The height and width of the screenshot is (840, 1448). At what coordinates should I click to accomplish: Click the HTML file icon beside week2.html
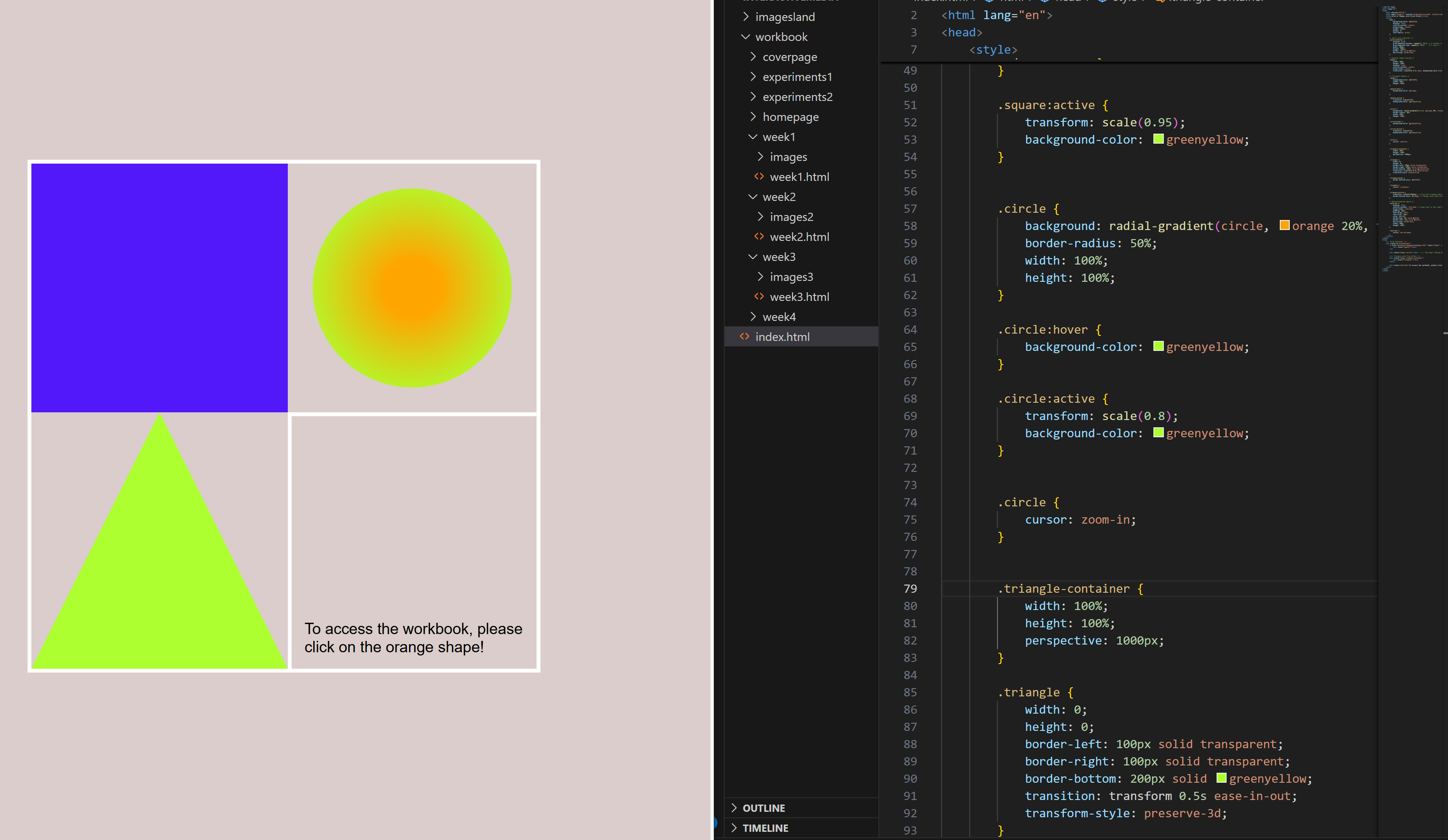click(x=759, y=236)
